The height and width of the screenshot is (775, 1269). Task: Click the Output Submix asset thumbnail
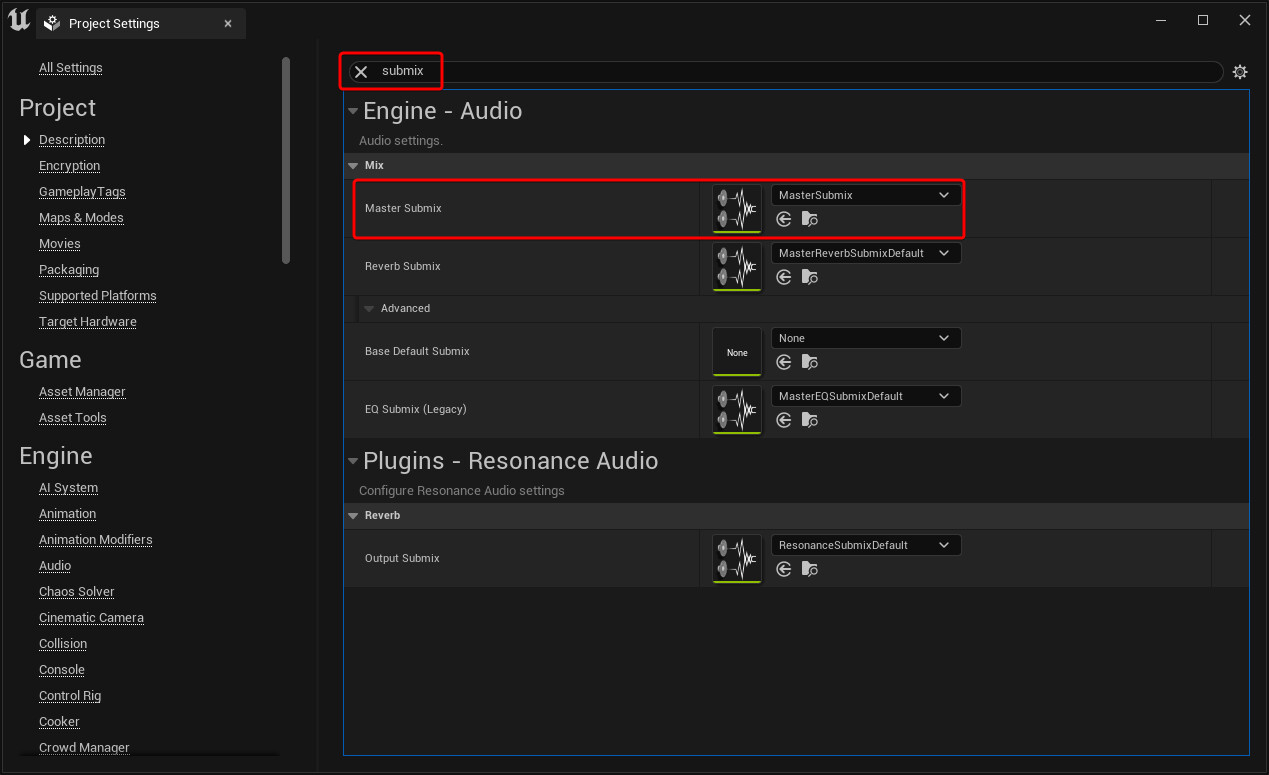737,558
